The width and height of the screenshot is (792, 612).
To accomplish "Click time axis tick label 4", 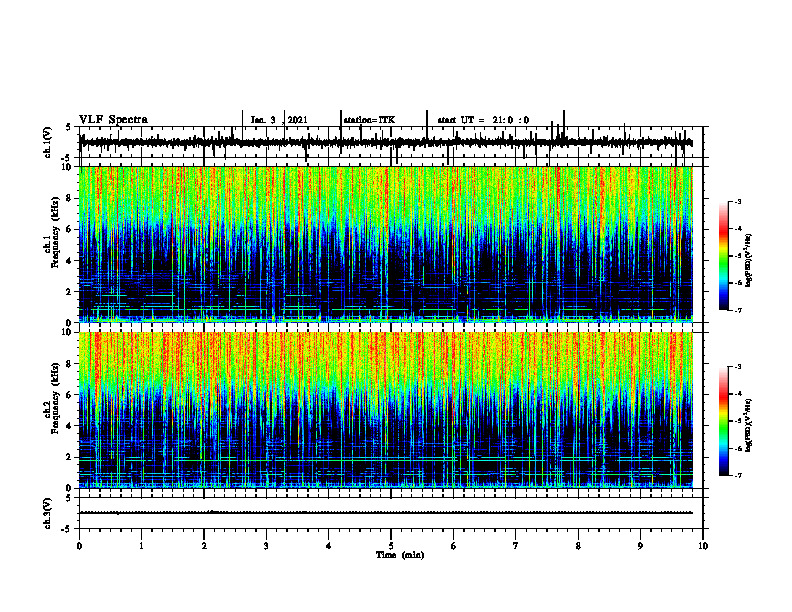I will click(329, 546).
